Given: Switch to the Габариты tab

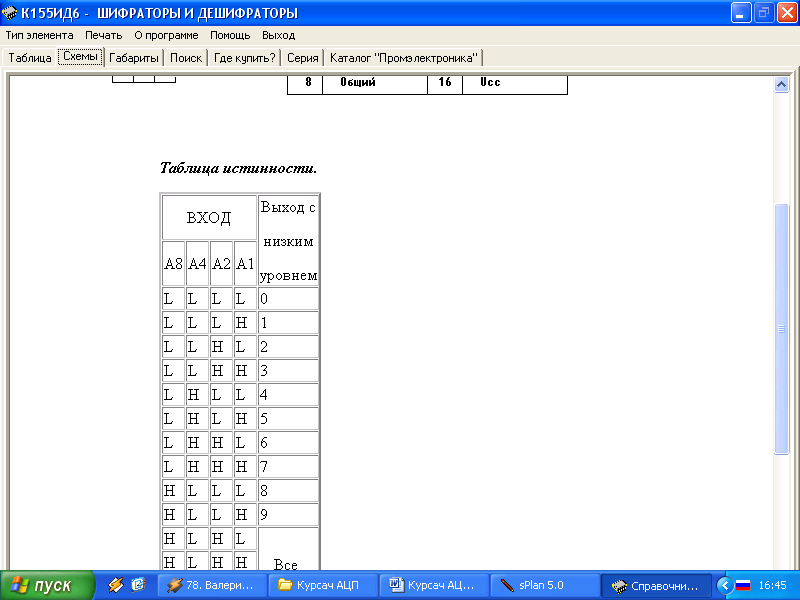Looking at the screenshot, I should click(134, 58).
